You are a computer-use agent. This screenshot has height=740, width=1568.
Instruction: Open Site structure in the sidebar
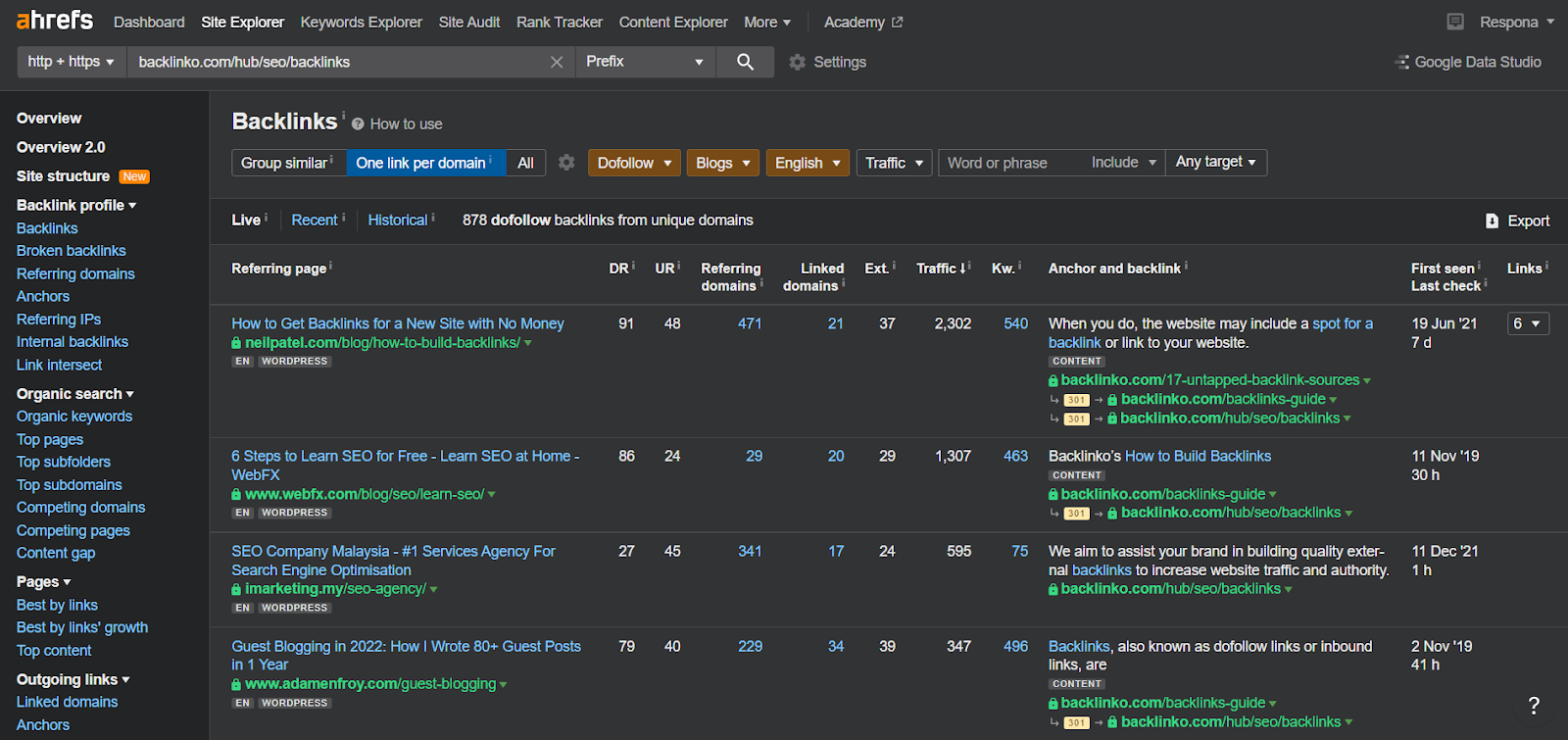(63, 175)
